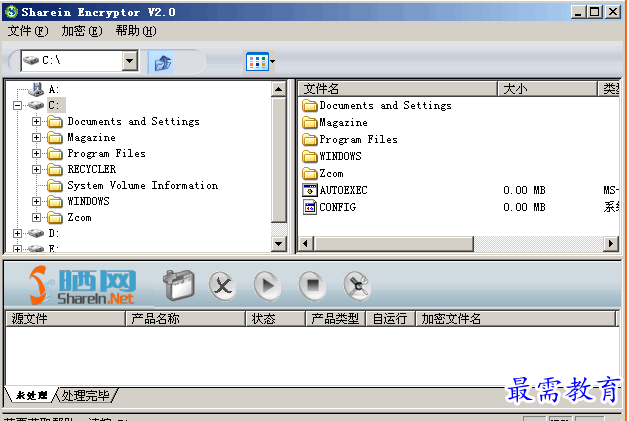The height and width of the screenshot is (421, 629).
Task: Click the 产品名称 column header
Action: pos(185,319)
